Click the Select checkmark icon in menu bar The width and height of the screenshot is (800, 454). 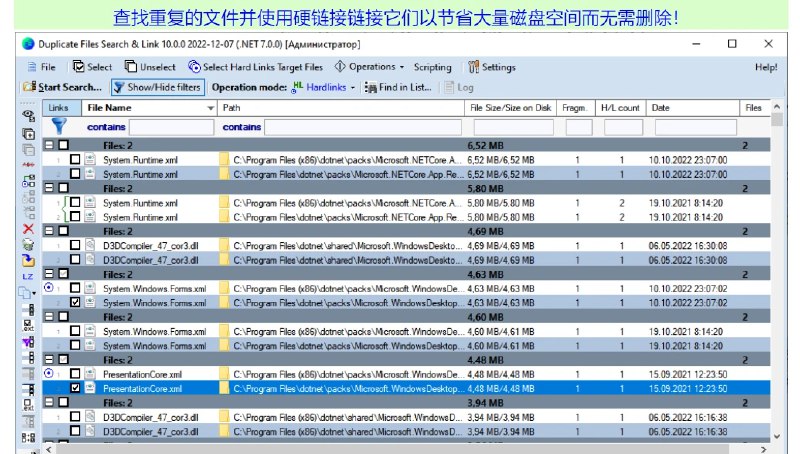[79, 66]
